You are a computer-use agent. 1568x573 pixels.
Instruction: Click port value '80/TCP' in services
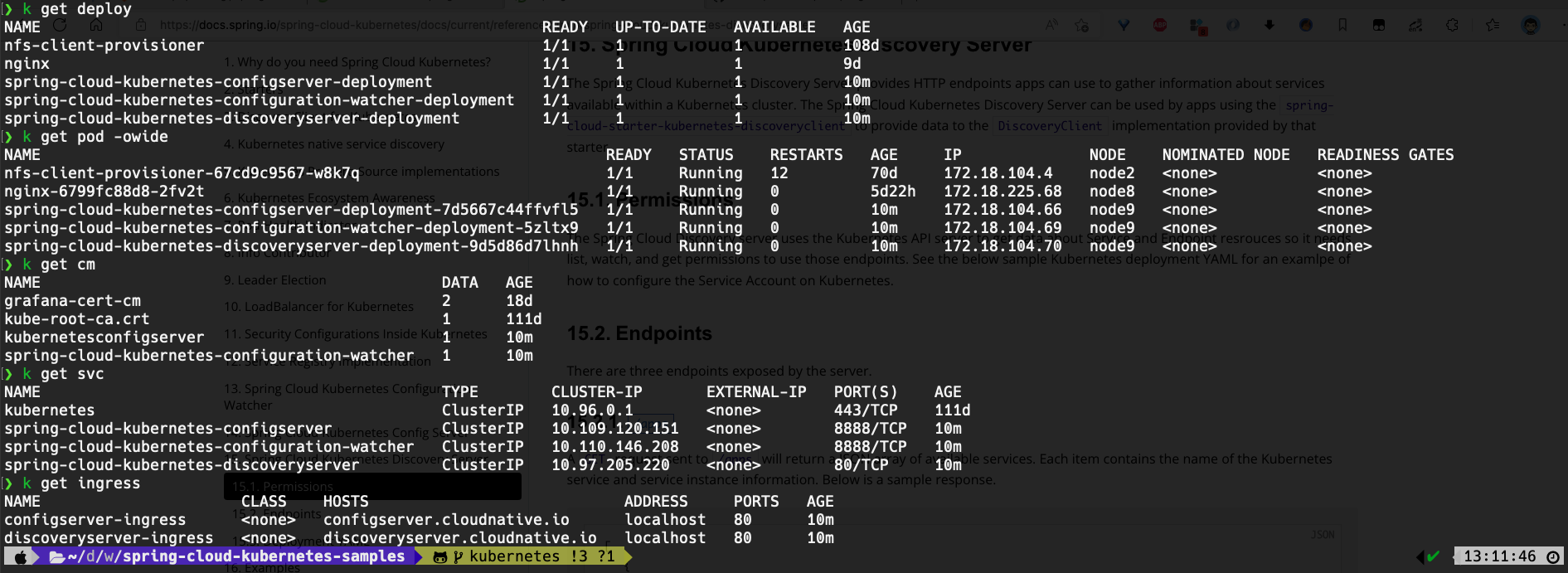861,465
